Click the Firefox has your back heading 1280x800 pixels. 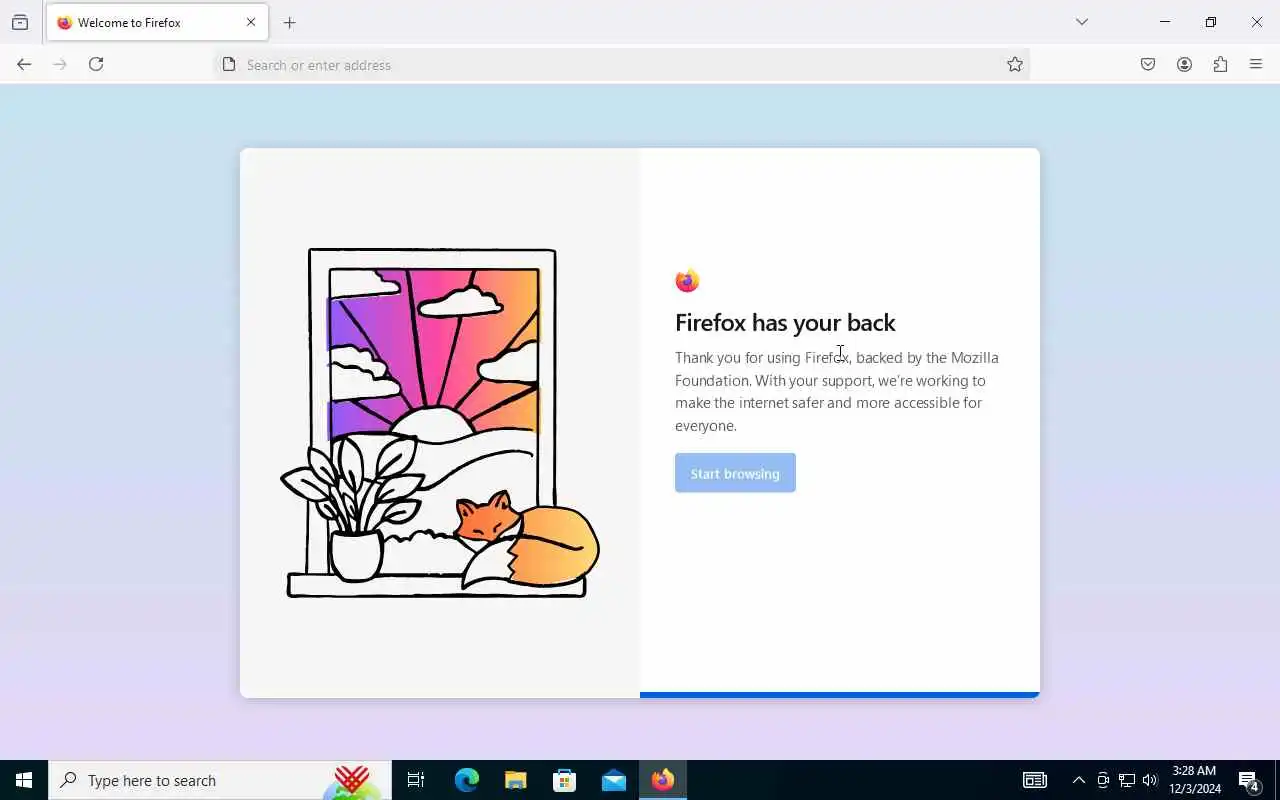pos(785,322)
